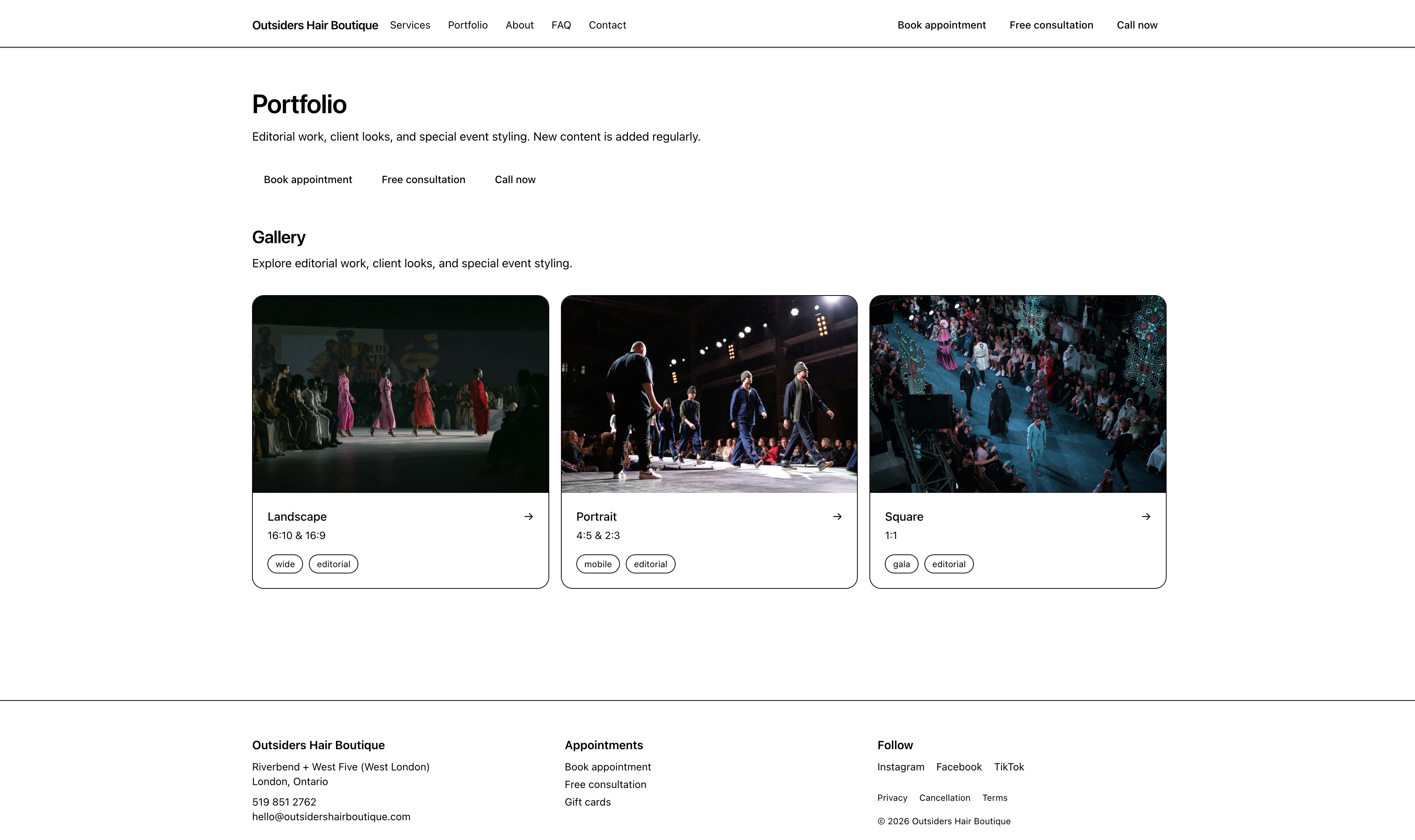Open the Services page from the navigation
The image size is (1415, 840).
point(410,25)
